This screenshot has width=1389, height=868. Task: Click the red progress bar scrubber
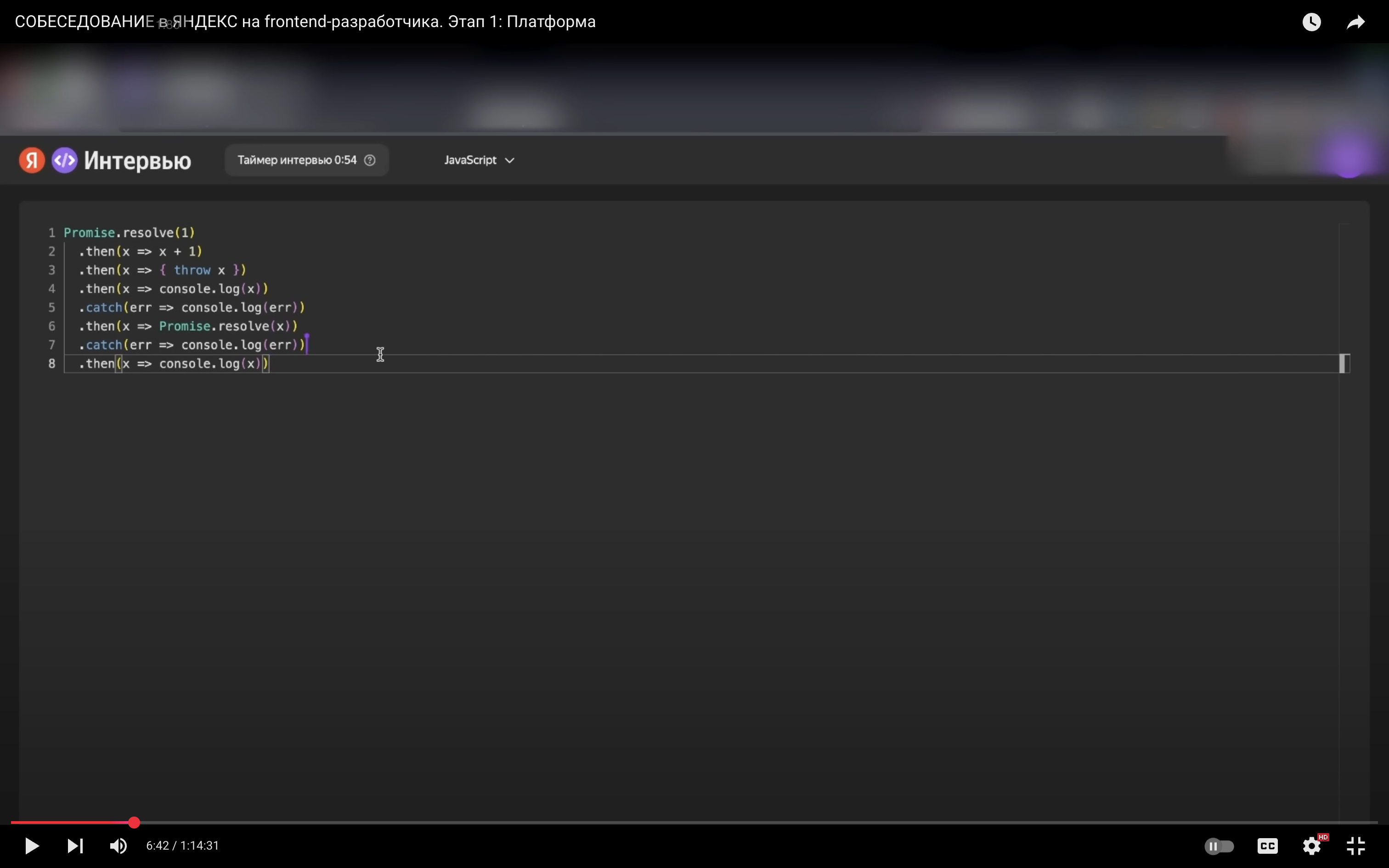click(134, 822)
